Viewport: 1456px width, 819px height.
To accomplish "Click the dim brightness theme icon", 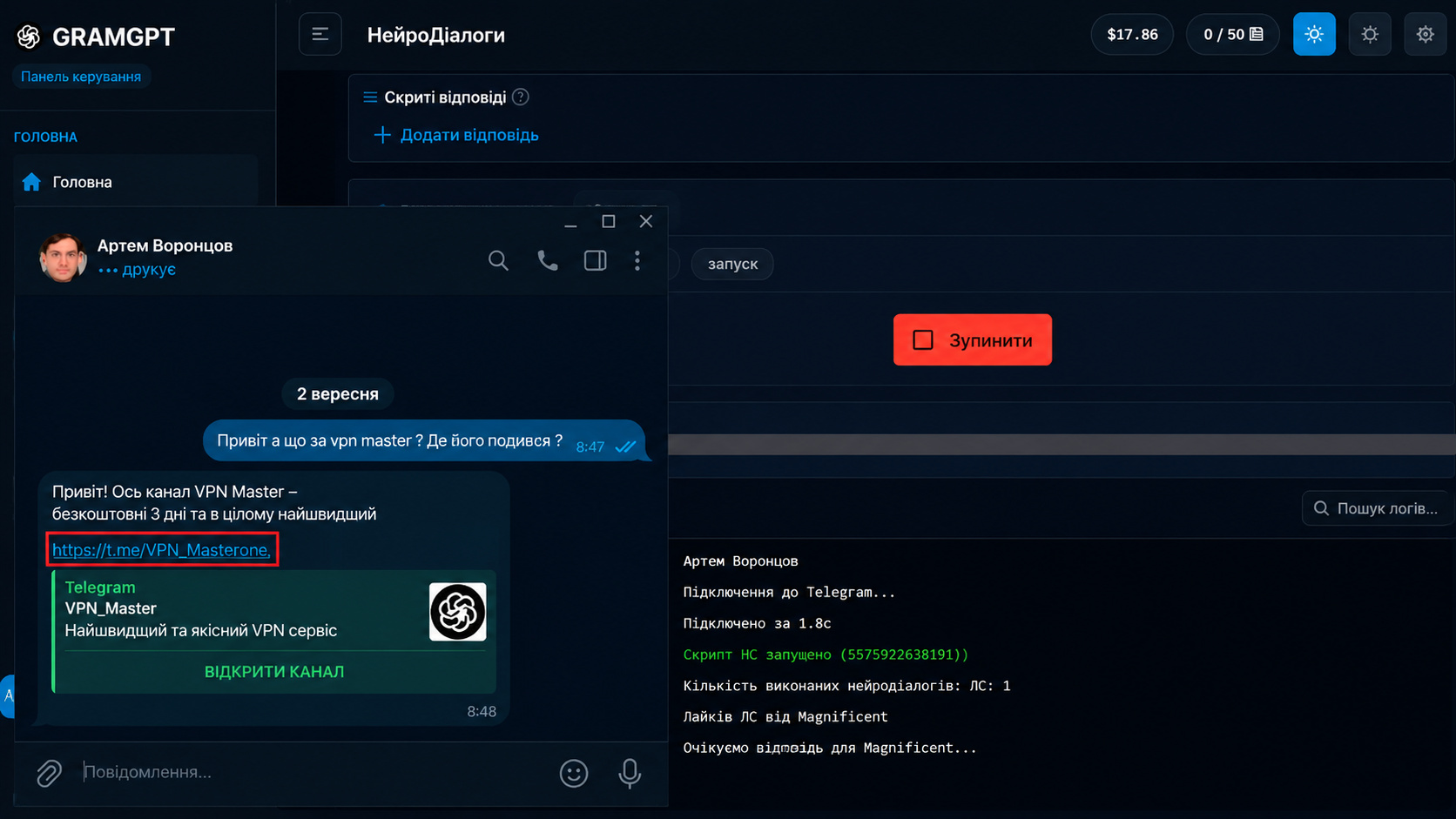I will point(1370,35).
